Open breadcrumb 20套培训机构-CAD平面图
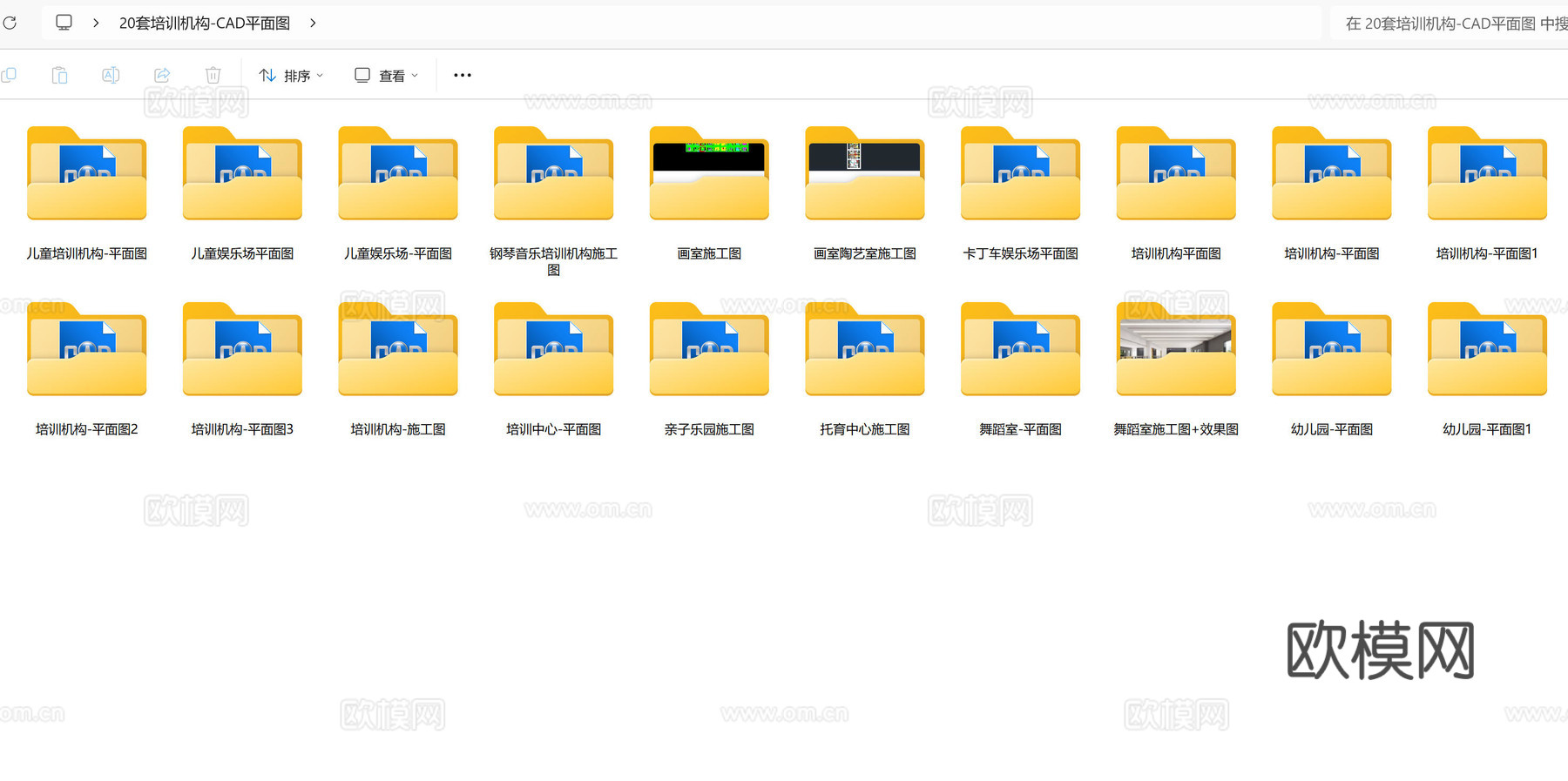Image resolution: width=1568 pixels, height=781 pixels. tap(205, 24)
